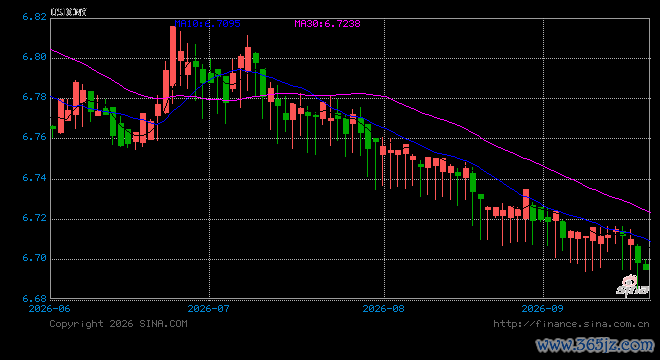This screenshot has width=660, height=360.
Task: Click the MA10:6.7095 indicator label
Action: point(208,24)
